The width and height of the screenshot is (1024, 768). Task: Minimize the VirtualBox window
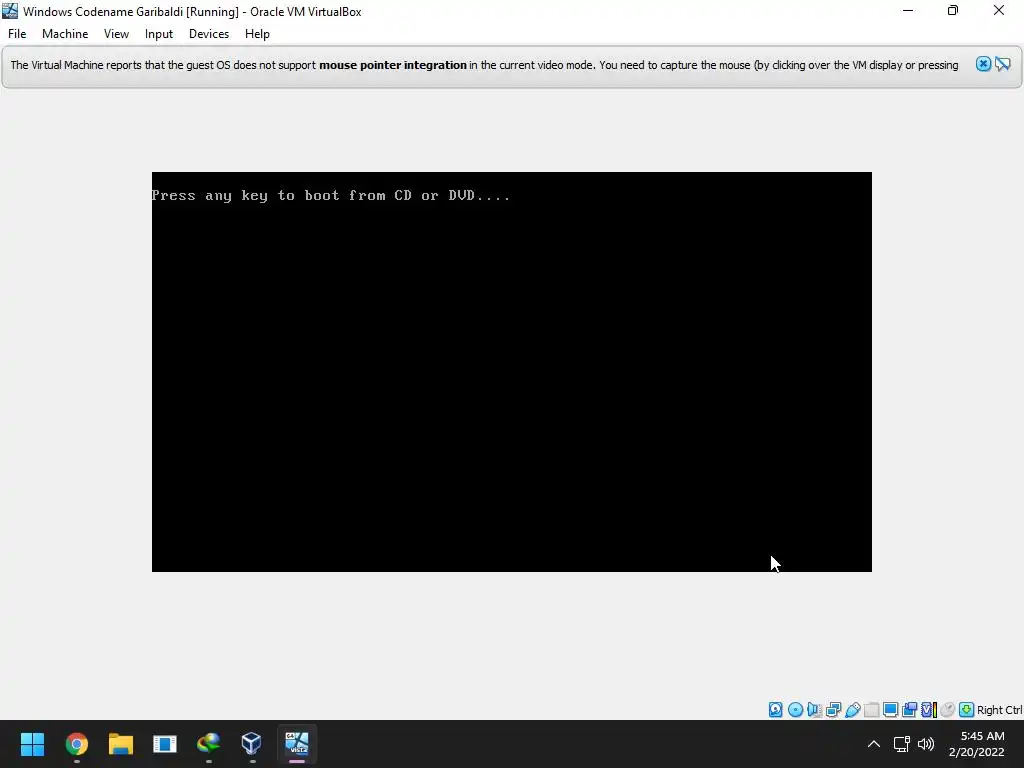pos(908,10)
